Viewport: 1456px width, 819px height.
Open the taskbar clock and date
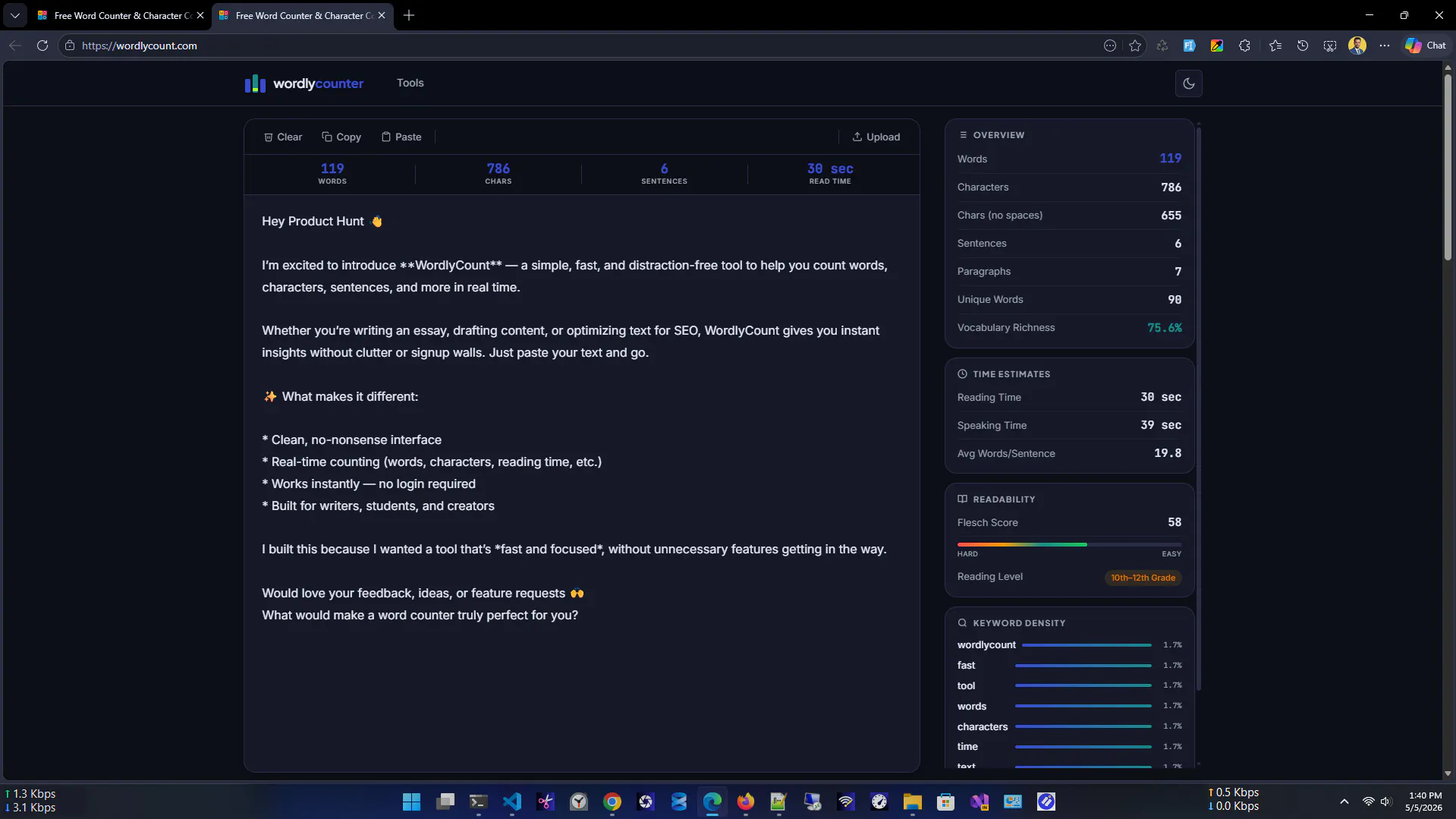(1423, 802)
